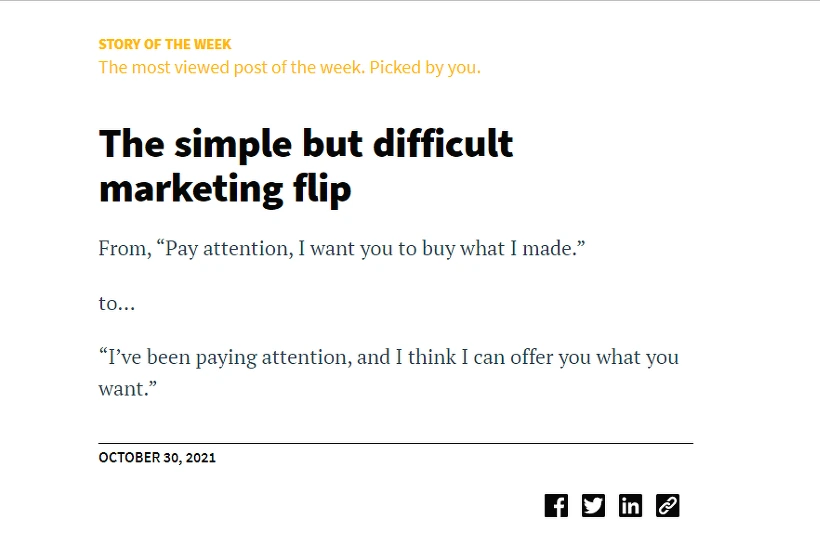Click the 'From, Pay attention' paragraph

click(342, 248)
